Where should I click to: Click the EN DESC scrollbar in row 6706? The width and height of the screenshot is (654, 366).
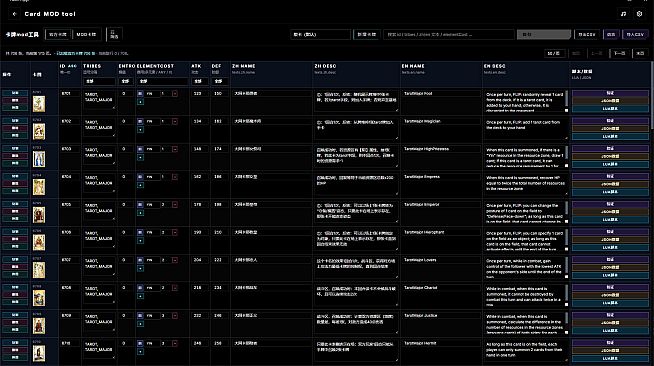pyautogui.click(x=566, y=238)
